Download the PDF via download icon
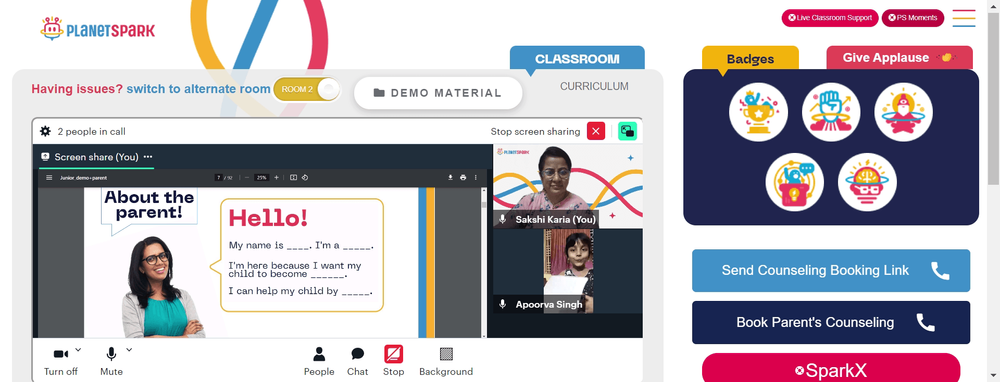1000x382 pixels. [450, 178]
